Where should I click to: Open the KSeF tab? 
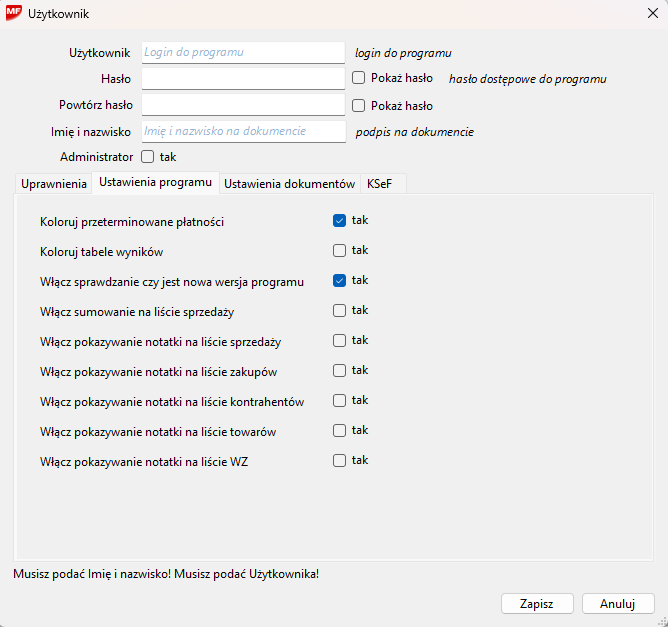(380, 184)
